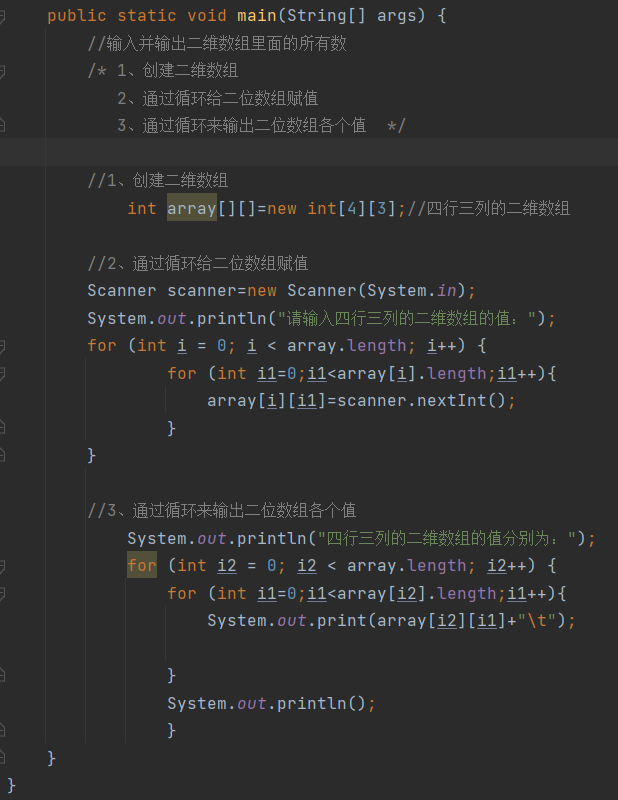Collapse the array[i].length inner loop fold marker
This screenshot has height=800, width=618.
click(x=2, y=373)
